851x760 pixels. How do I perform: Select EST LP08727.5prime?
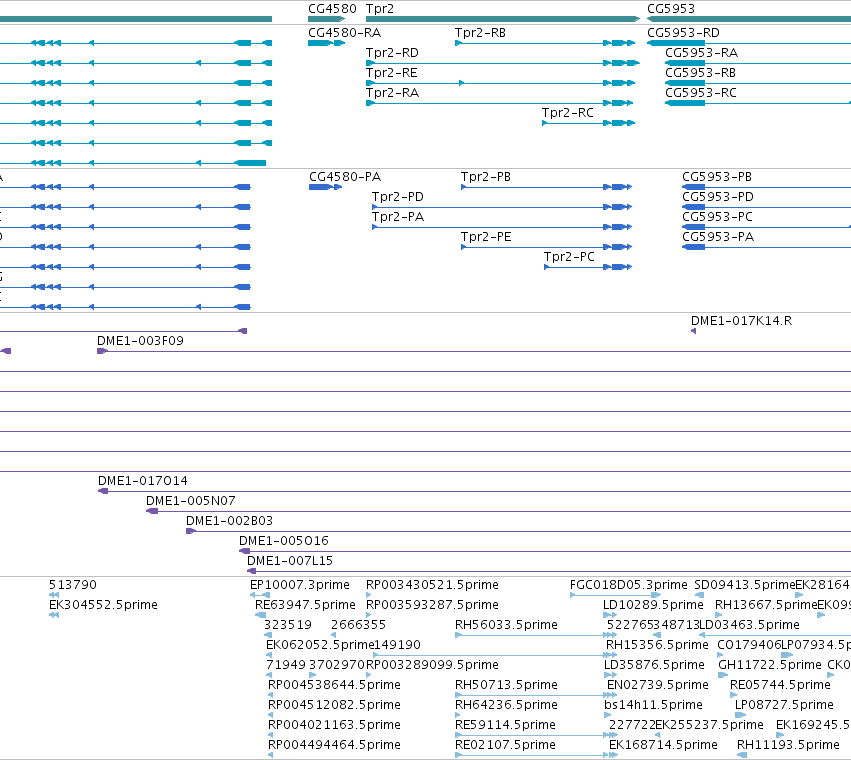click(x=784, y=705)
